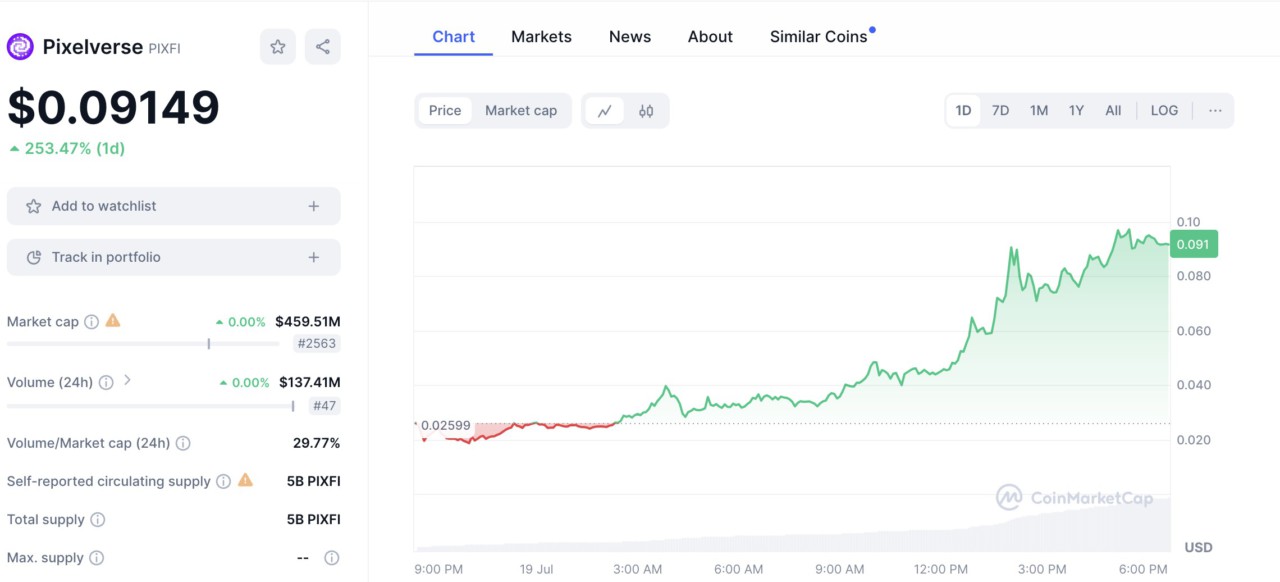Click the warning triangle next to Market cap
Screen dimensions: 1280x582
tap(113, 320)
